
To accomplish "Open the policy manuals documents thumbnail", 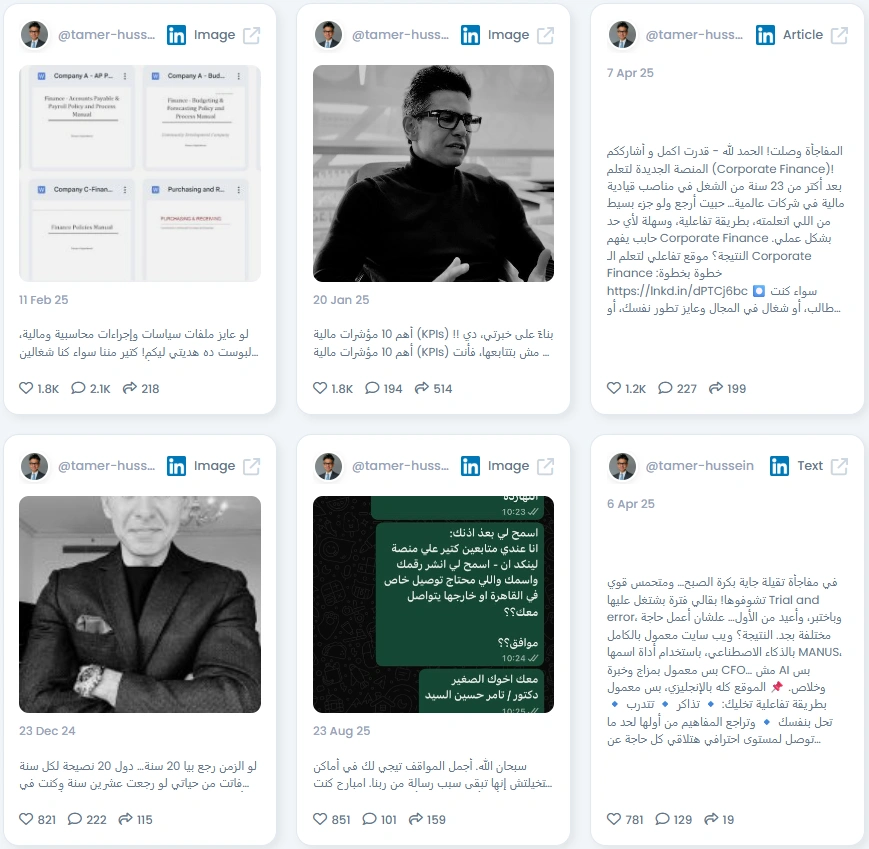I will 140,173.
